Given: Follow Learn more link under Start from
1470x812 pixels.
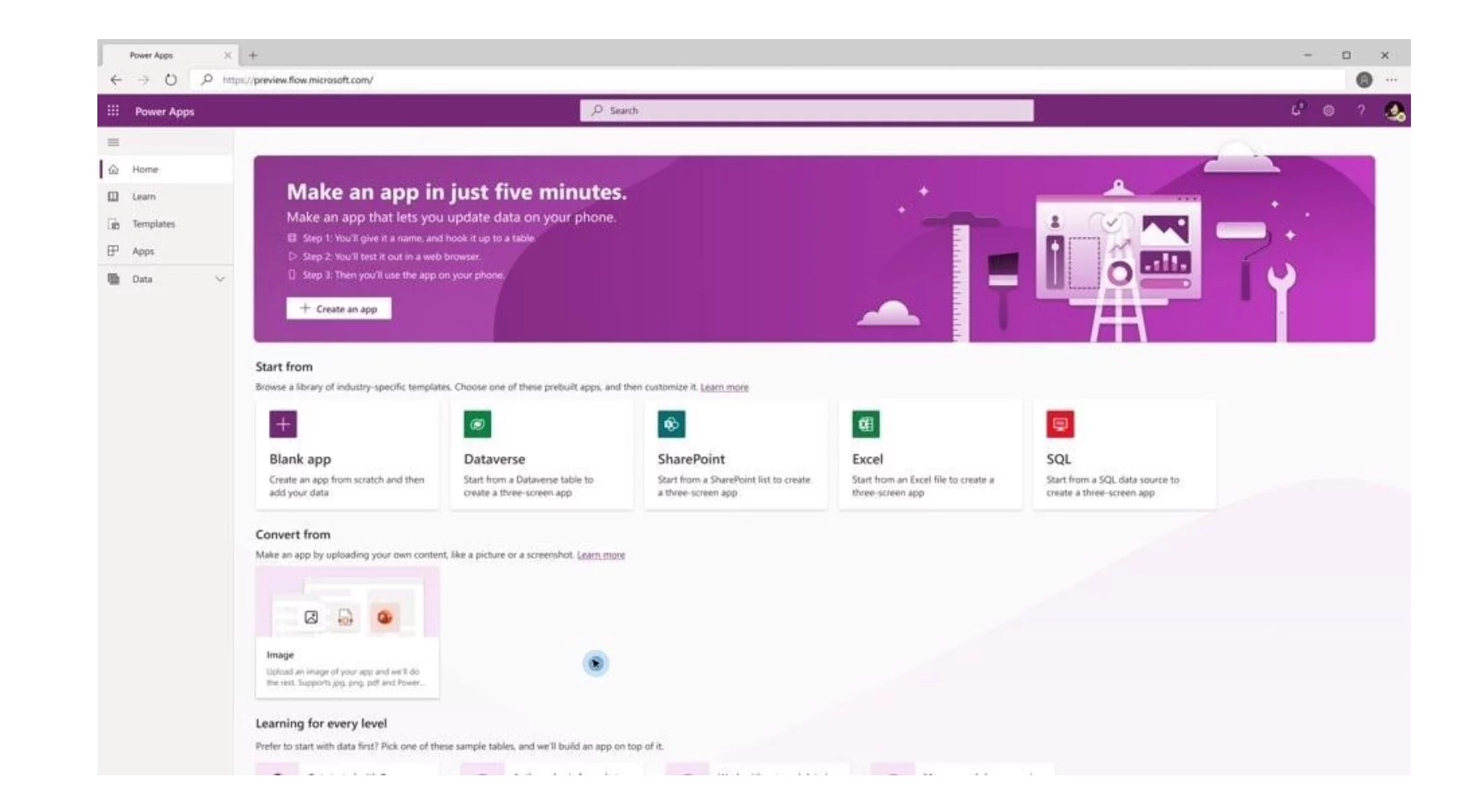Looking at the screenshot, I should click(725, 387).
